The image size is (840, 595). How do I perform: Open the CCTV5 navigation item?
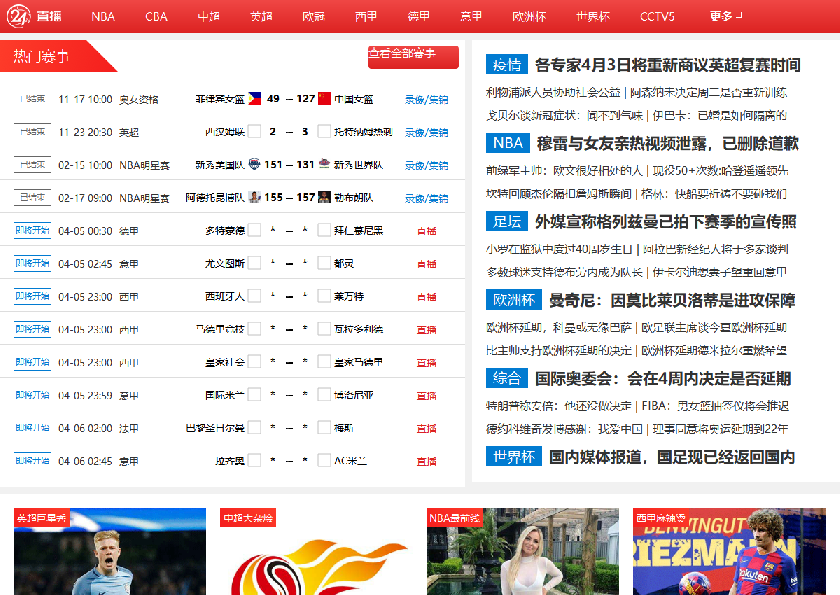tap(657, 17)
